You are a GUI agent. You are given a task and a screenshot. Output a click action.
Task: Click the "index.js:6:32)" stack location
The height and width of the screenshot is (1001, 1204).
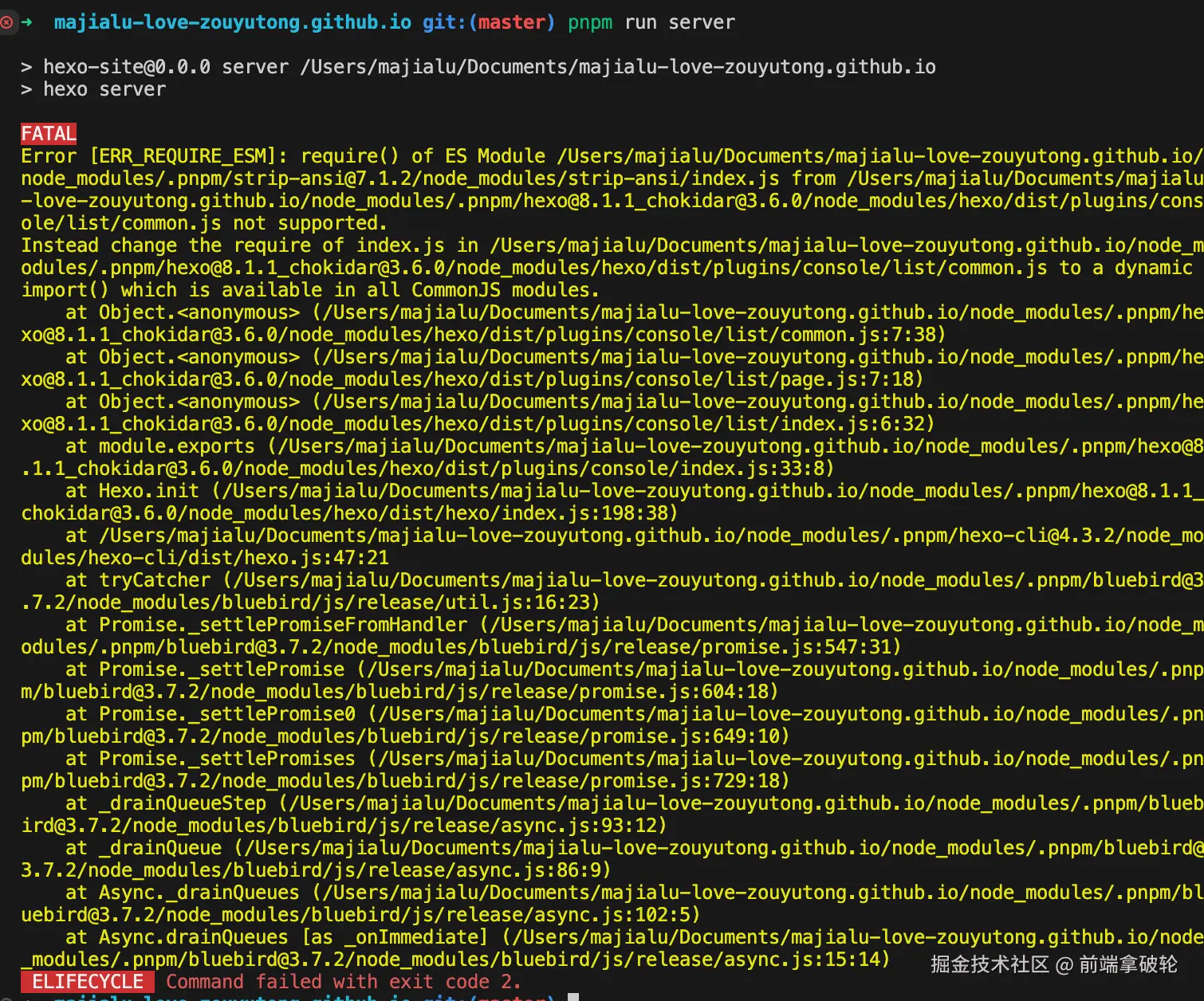coord(857,424)
